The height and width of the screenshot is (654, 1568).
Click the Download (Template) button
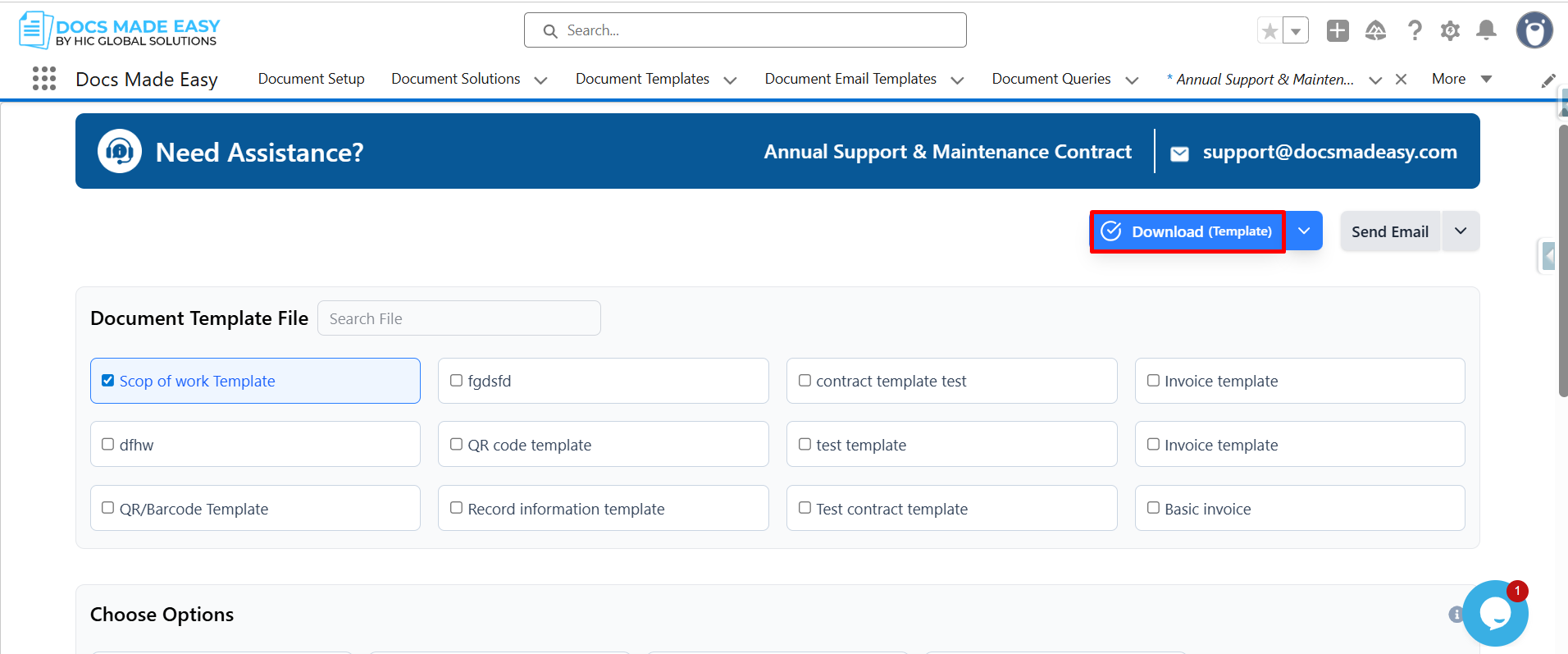(x=1187, y=231)
